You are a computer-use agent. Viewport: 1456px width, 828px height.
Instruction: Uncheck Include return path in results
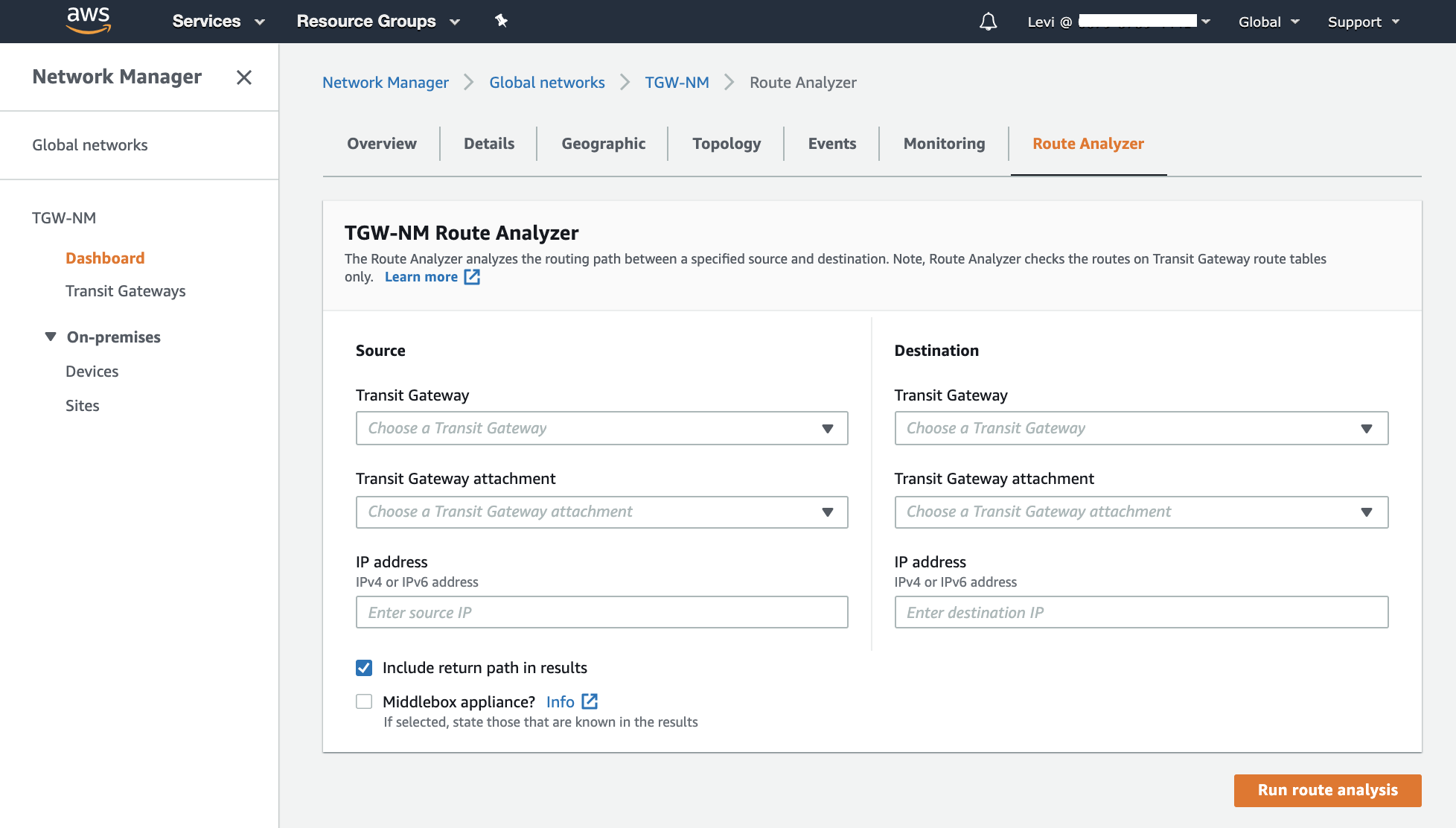(x=364, y=668)
